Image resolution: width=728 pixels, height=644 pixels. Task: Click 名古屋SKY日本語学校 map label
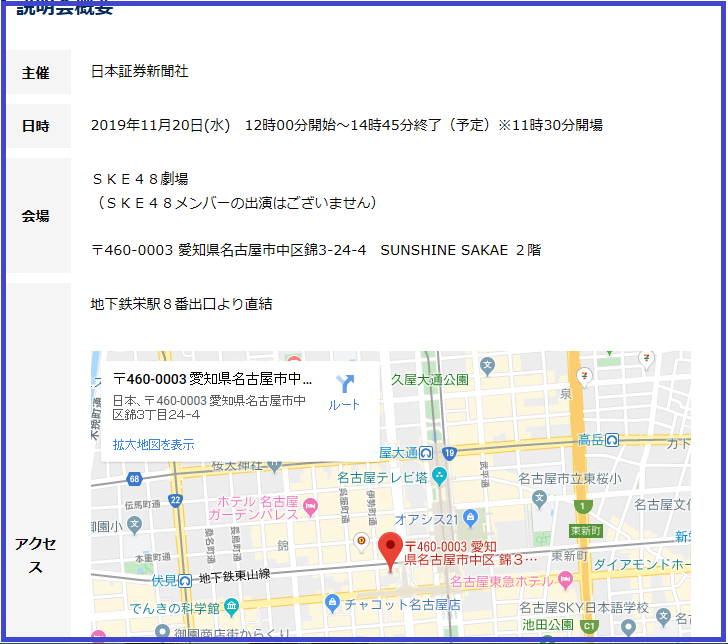(584, 608)
